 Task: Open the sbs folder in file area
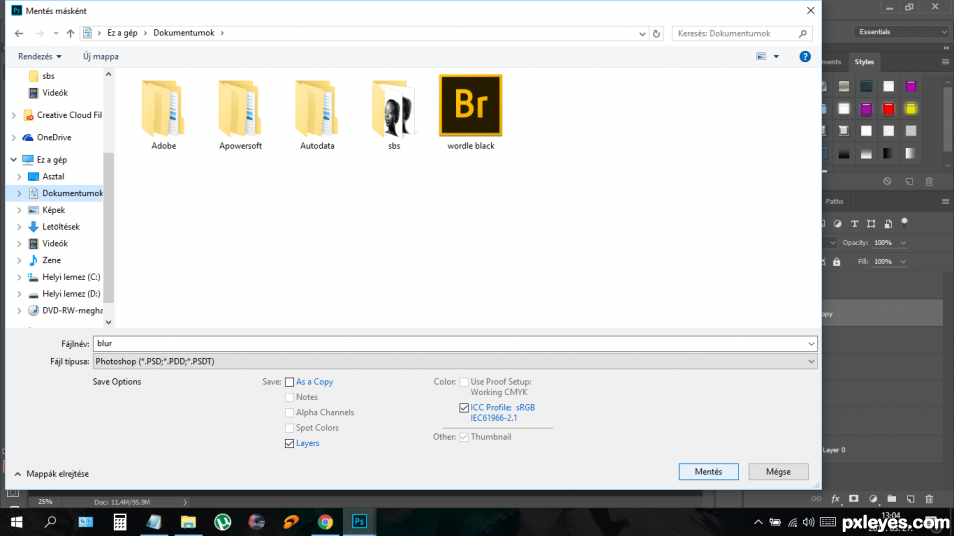[394, 115]
